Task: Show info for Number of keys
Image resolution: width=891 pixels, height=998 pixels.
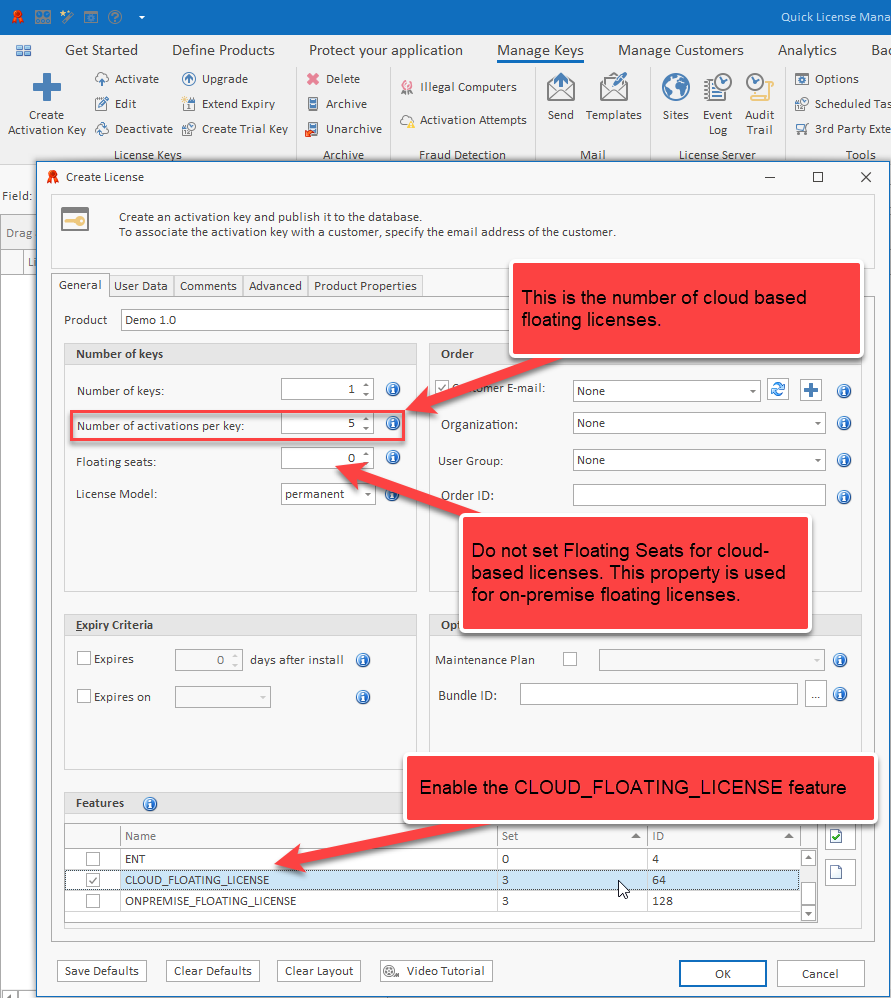Action: 393,389
